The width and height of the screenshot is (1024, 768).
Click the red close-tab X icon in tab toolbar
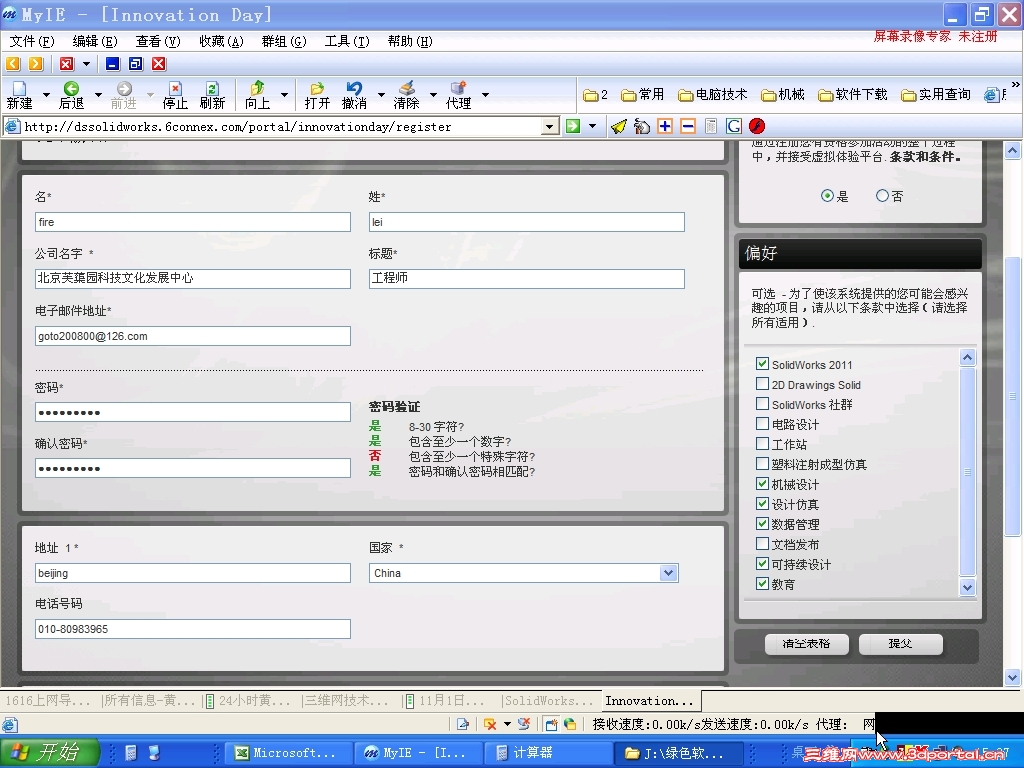[x=67, y=63]
